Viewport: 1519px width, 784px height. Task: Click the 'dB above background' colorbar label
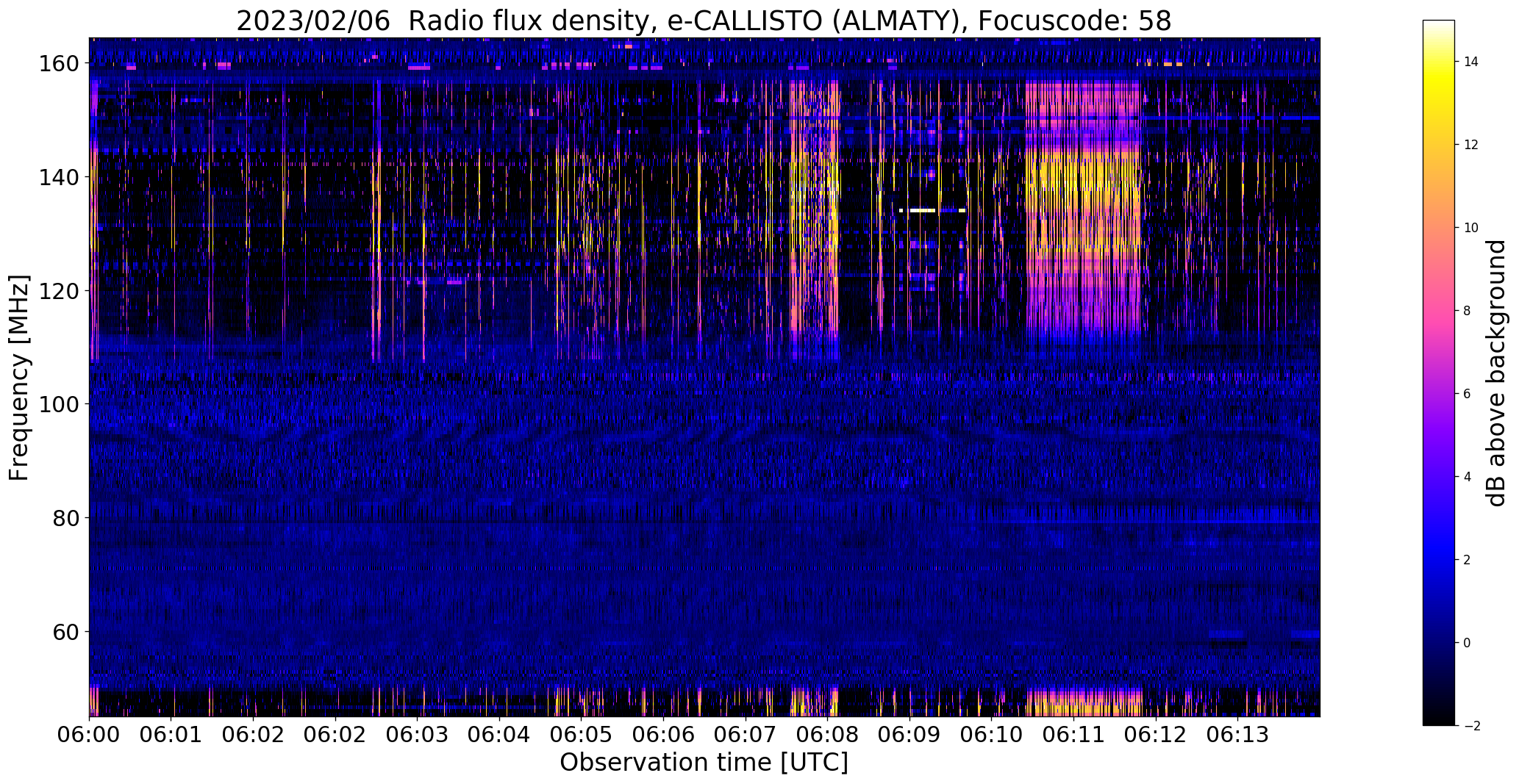click(x=1496, y=373)
